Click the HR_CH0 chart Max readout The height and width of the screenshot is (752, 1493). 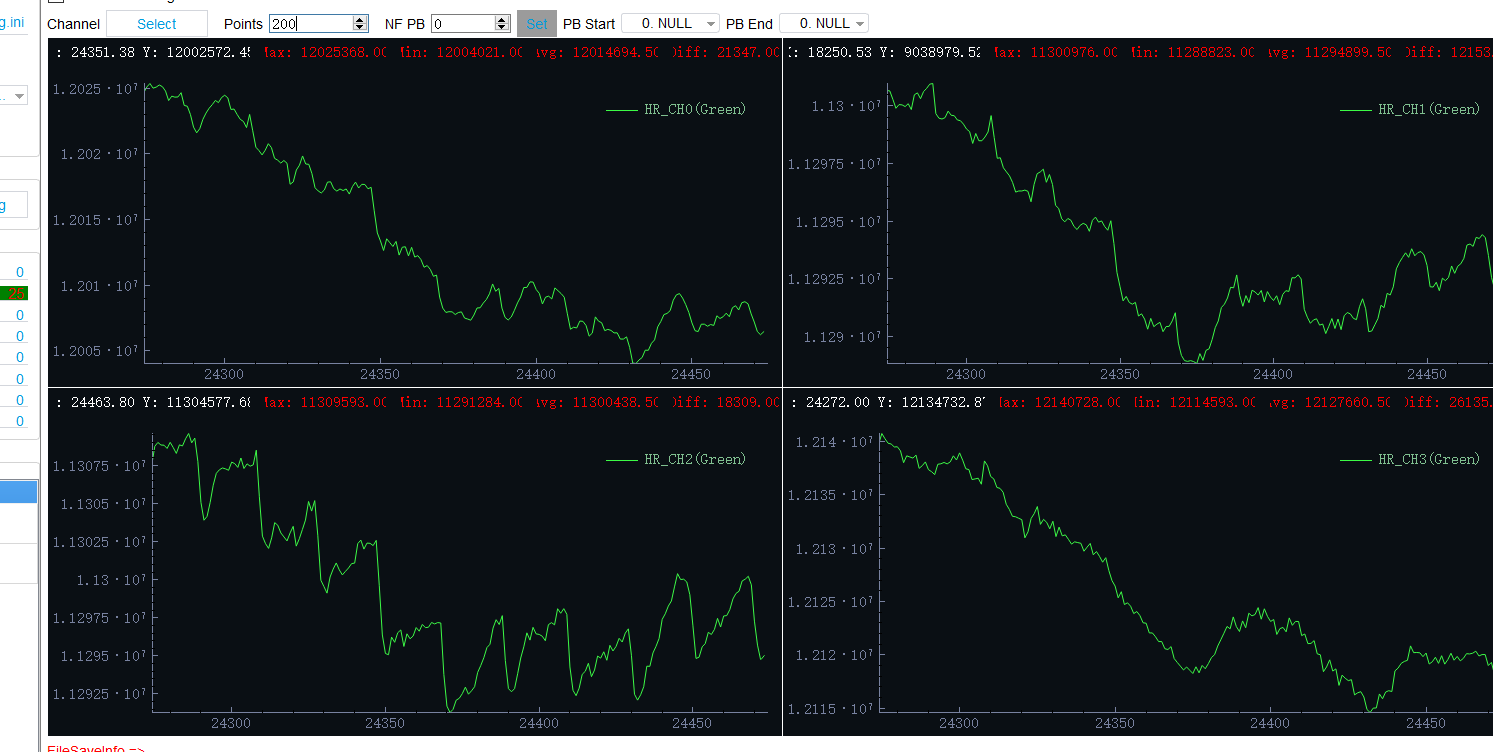(x=325, y=52)
